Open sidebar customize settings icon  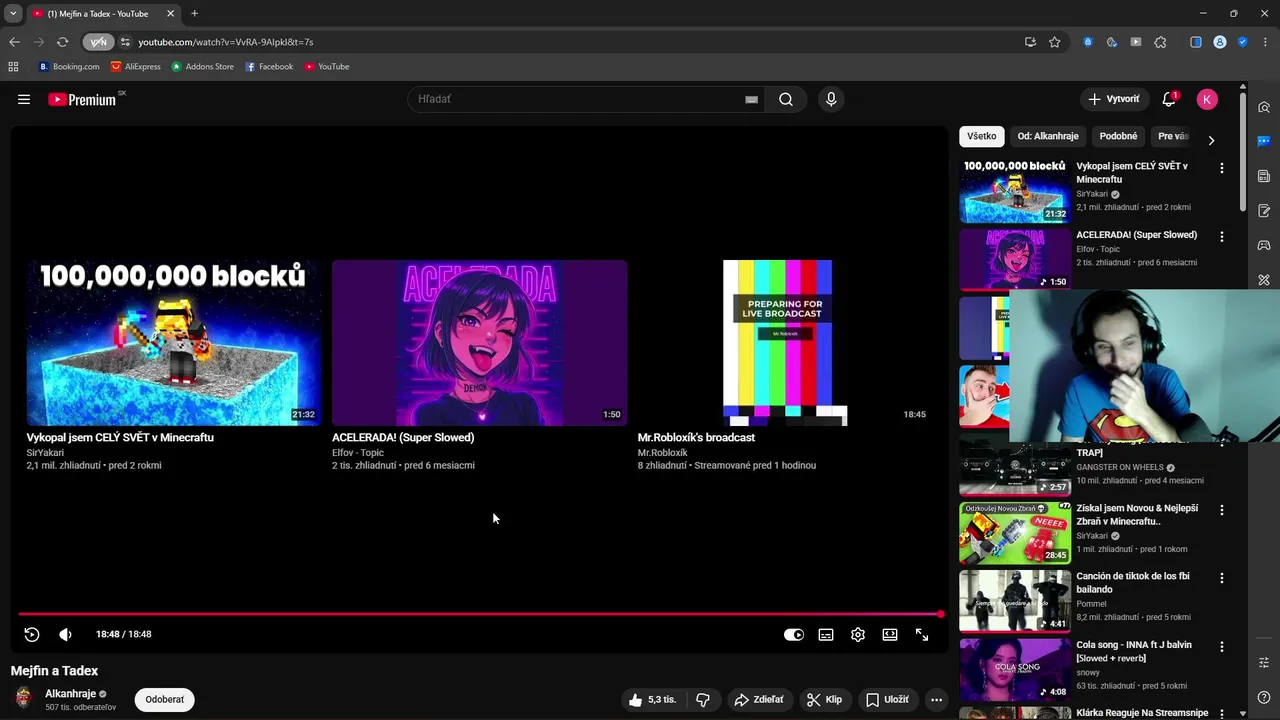tap(1264, 663)
